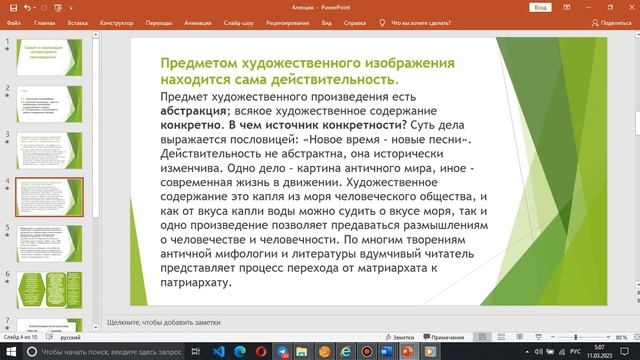Open the Undo history dropdown arrow

(x=34, y=8)
